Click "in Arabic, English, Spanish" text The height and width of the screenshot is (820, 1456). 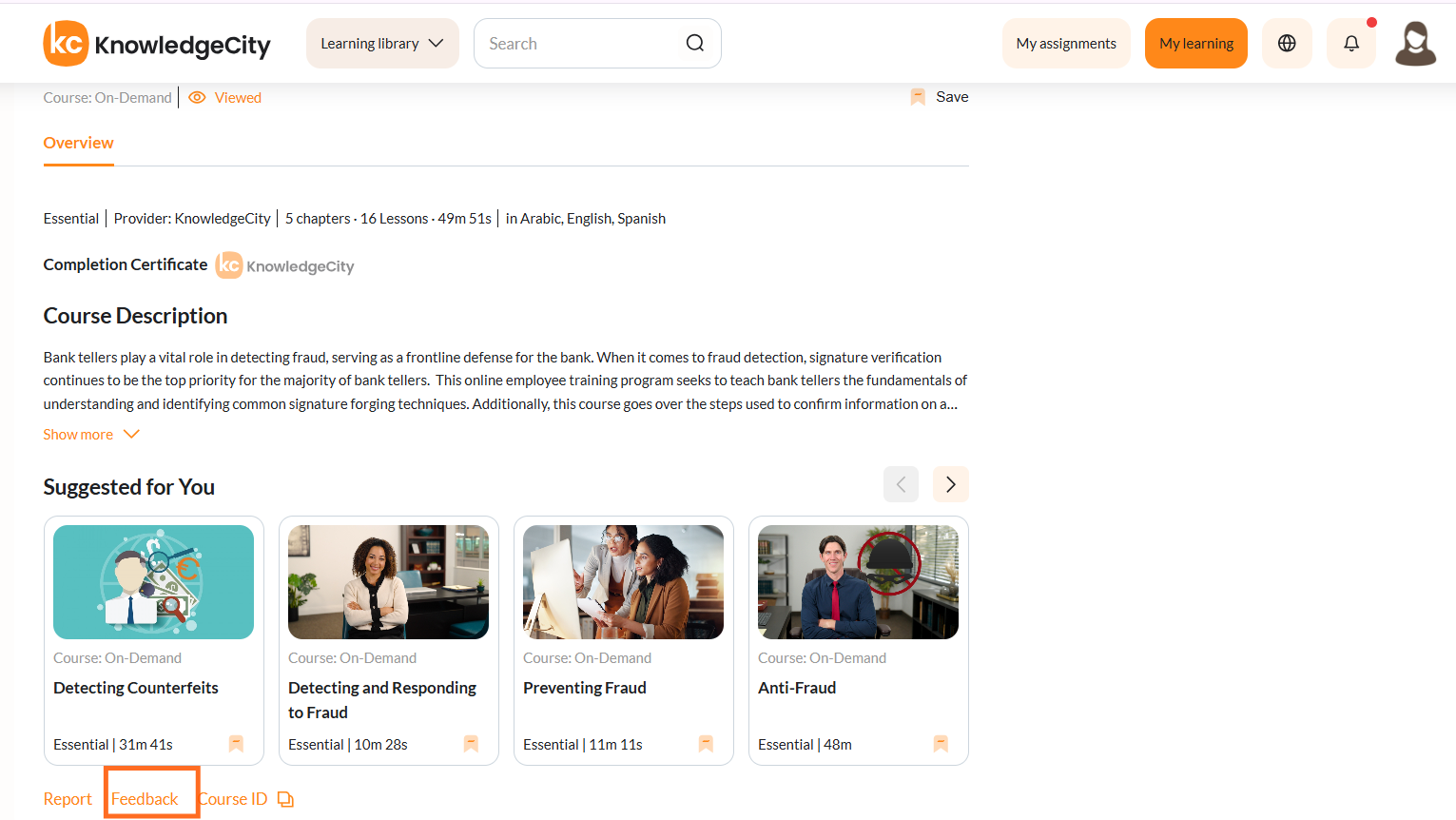[x=586, y=219]
